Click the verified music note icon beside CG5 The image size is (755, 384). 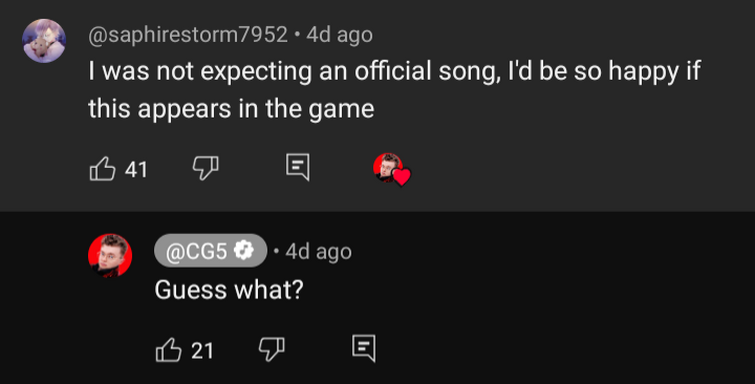point(244,250)
